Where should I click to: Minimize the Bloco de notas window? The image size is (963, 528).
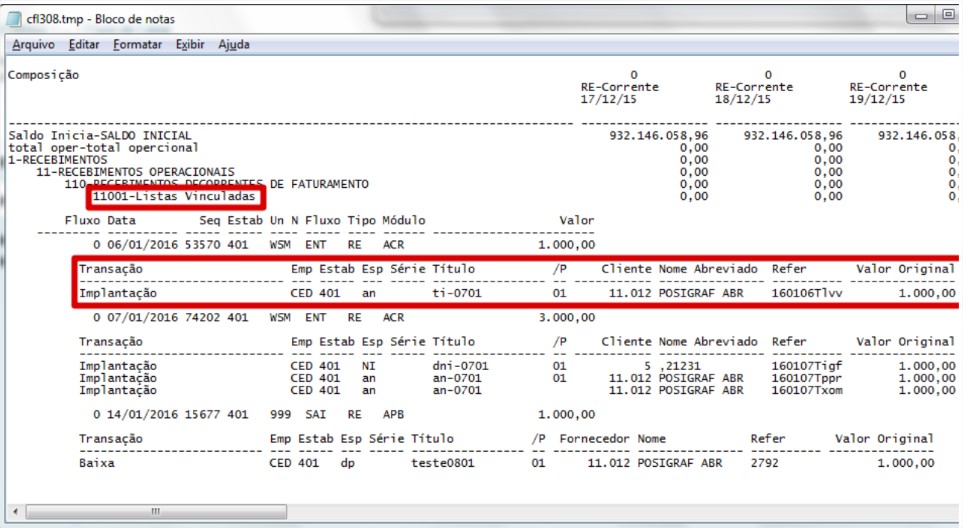point(921,15)
